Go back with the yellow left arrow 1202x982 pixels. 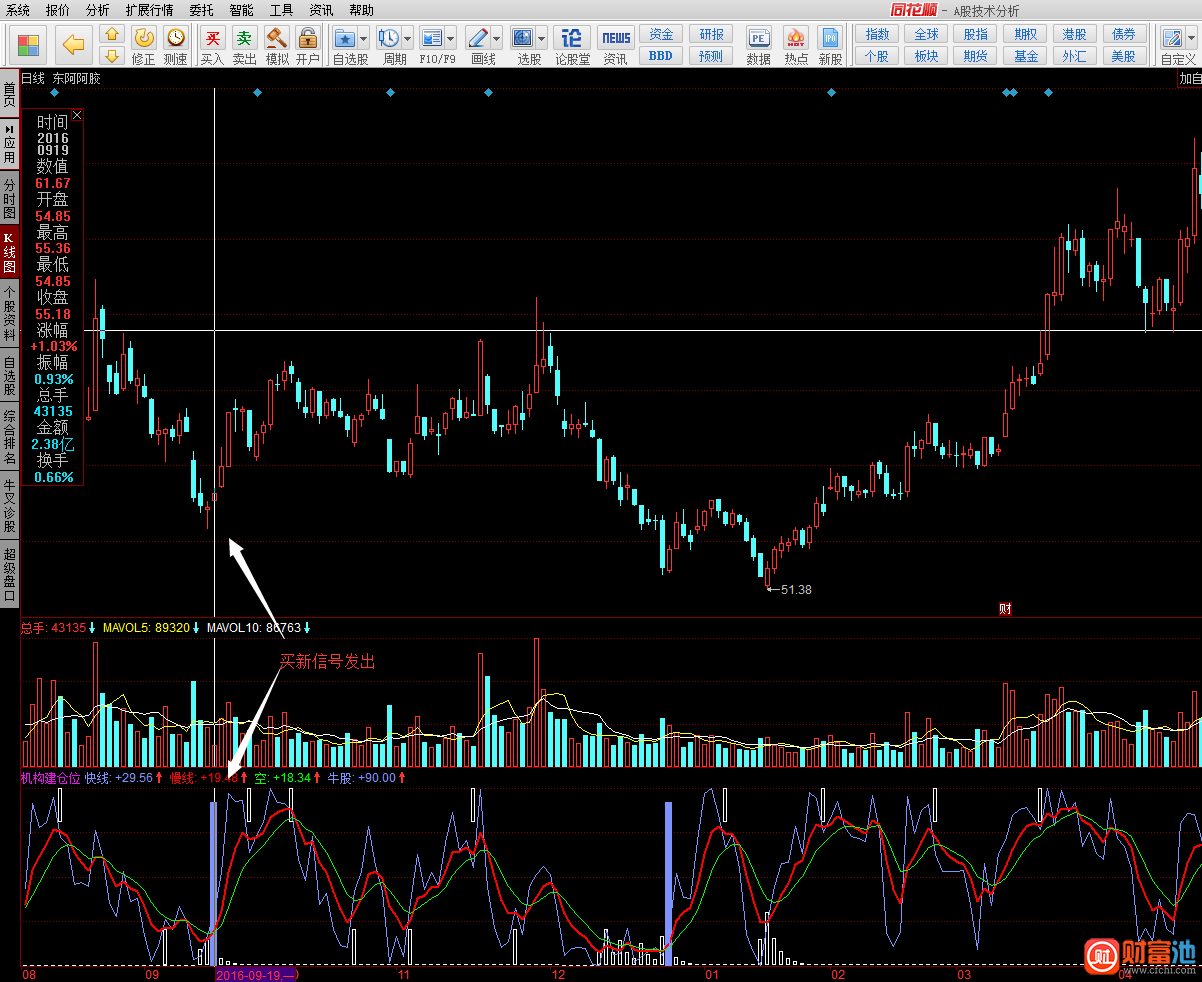pyautogui.click(x=73, y=45)
